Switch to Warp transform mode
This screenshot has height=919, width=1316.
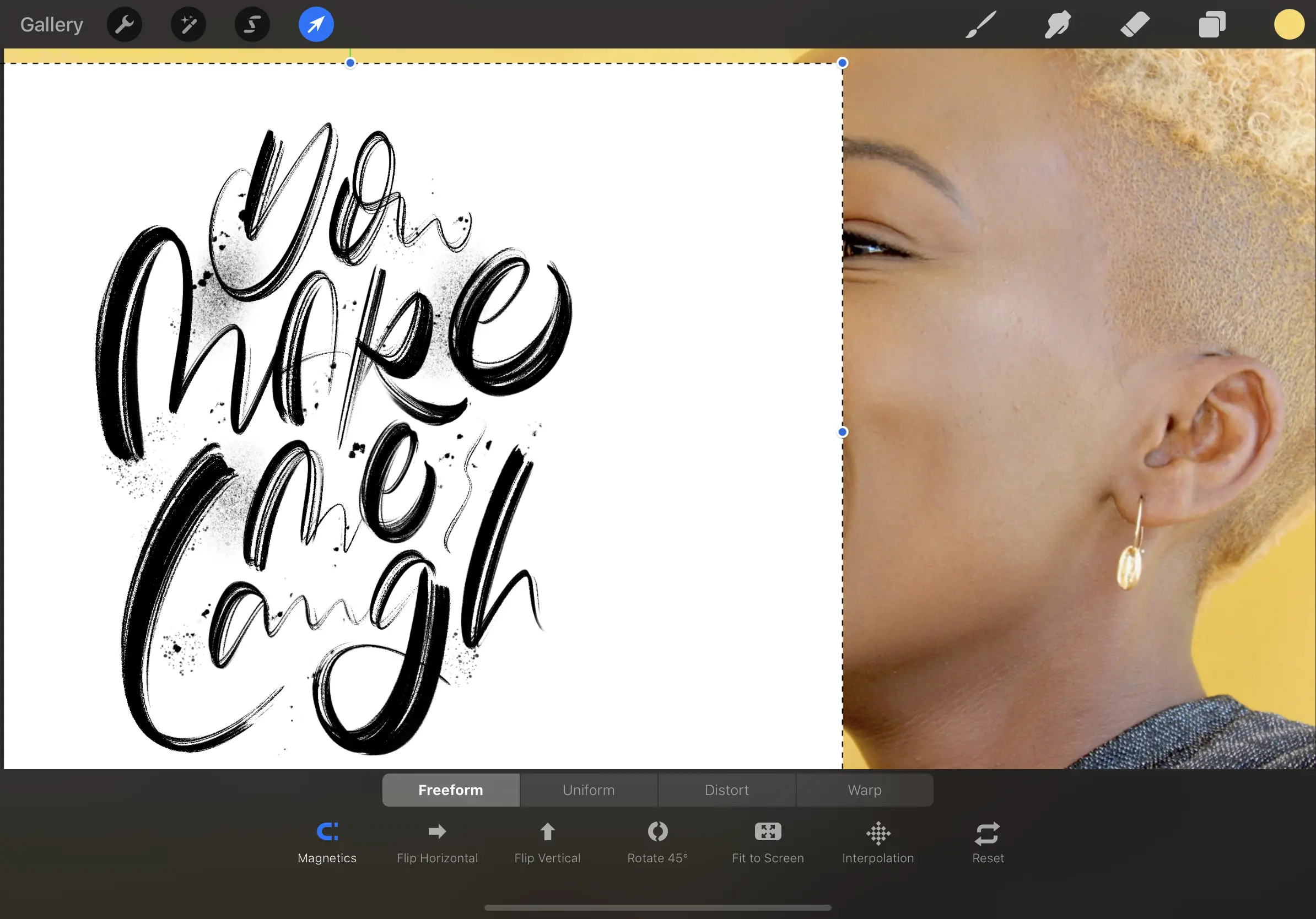(863, 790)
